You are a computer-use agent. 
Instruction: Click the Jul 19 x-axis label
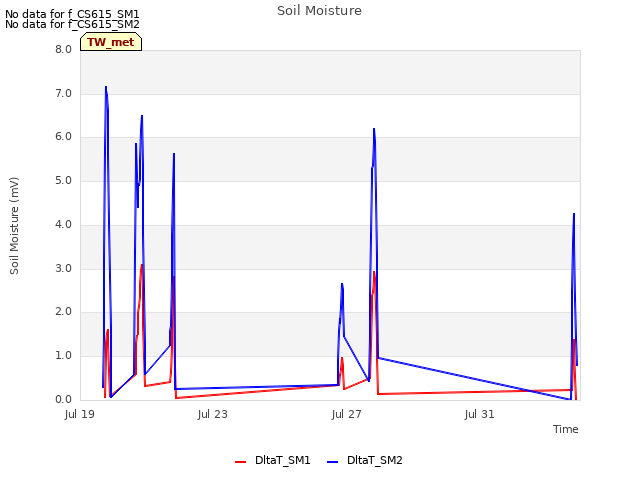pyautogui.click(x=80, y=414)
